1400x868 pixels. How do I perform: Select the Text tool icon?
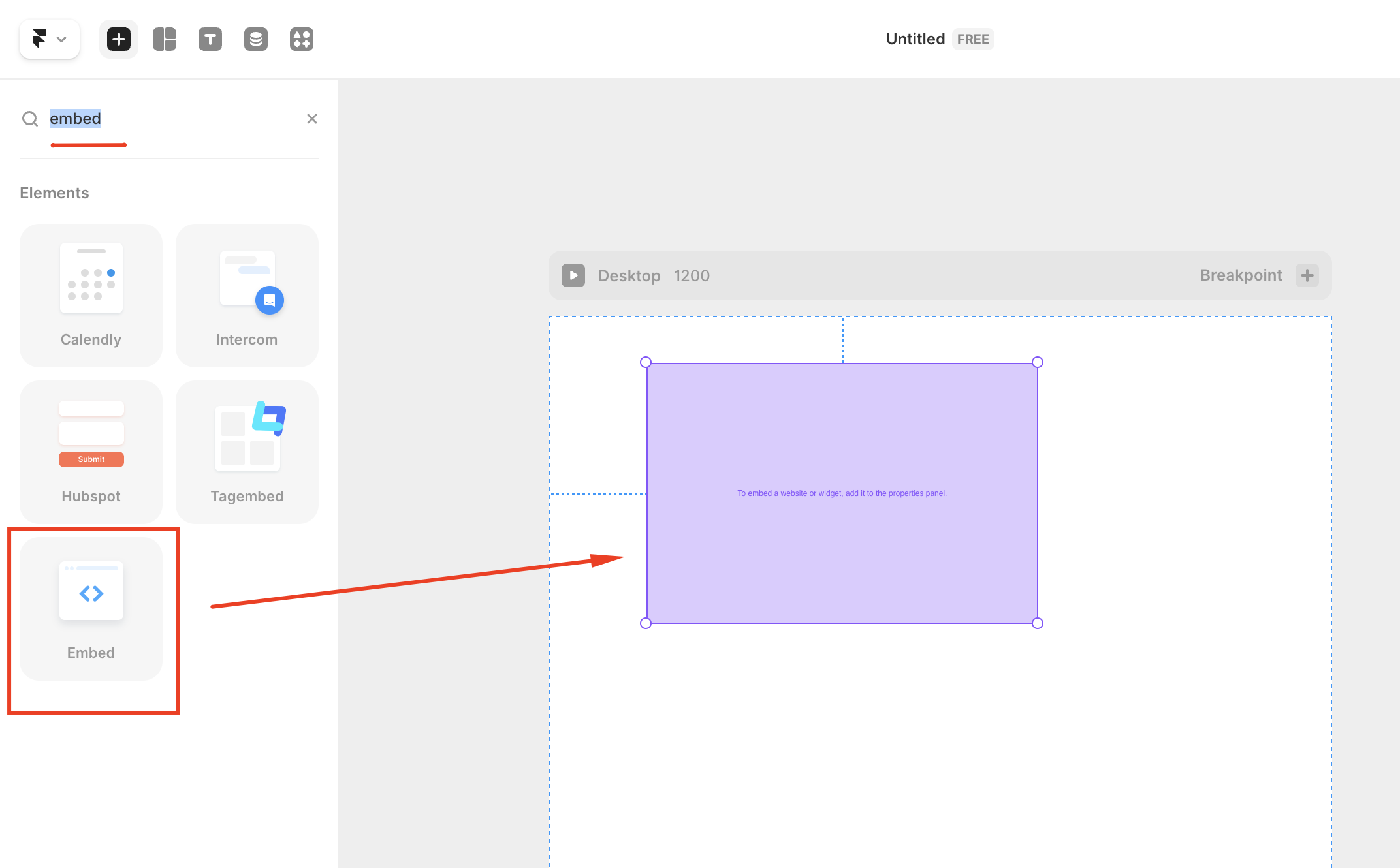pos(210,39)
